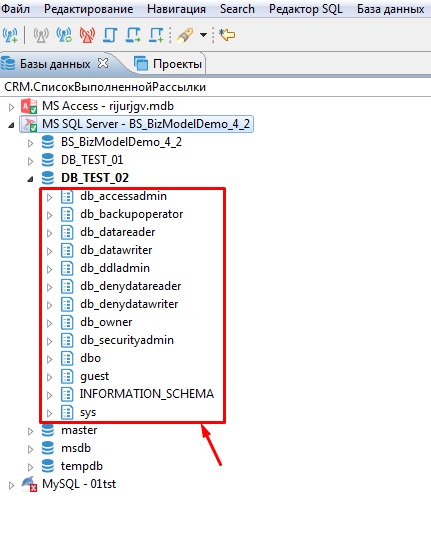Open the База данных menu
Image resolution: width=431 pixels, height=553 pixels.
click(391, 9)
